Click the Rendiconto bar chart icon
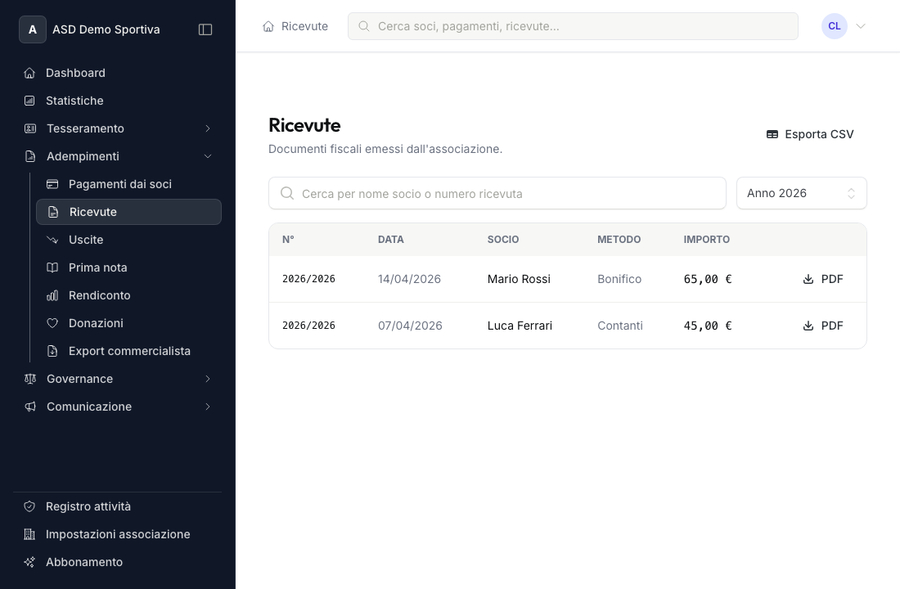This screenshot has width=900, height=589. (x=53, y=296)
